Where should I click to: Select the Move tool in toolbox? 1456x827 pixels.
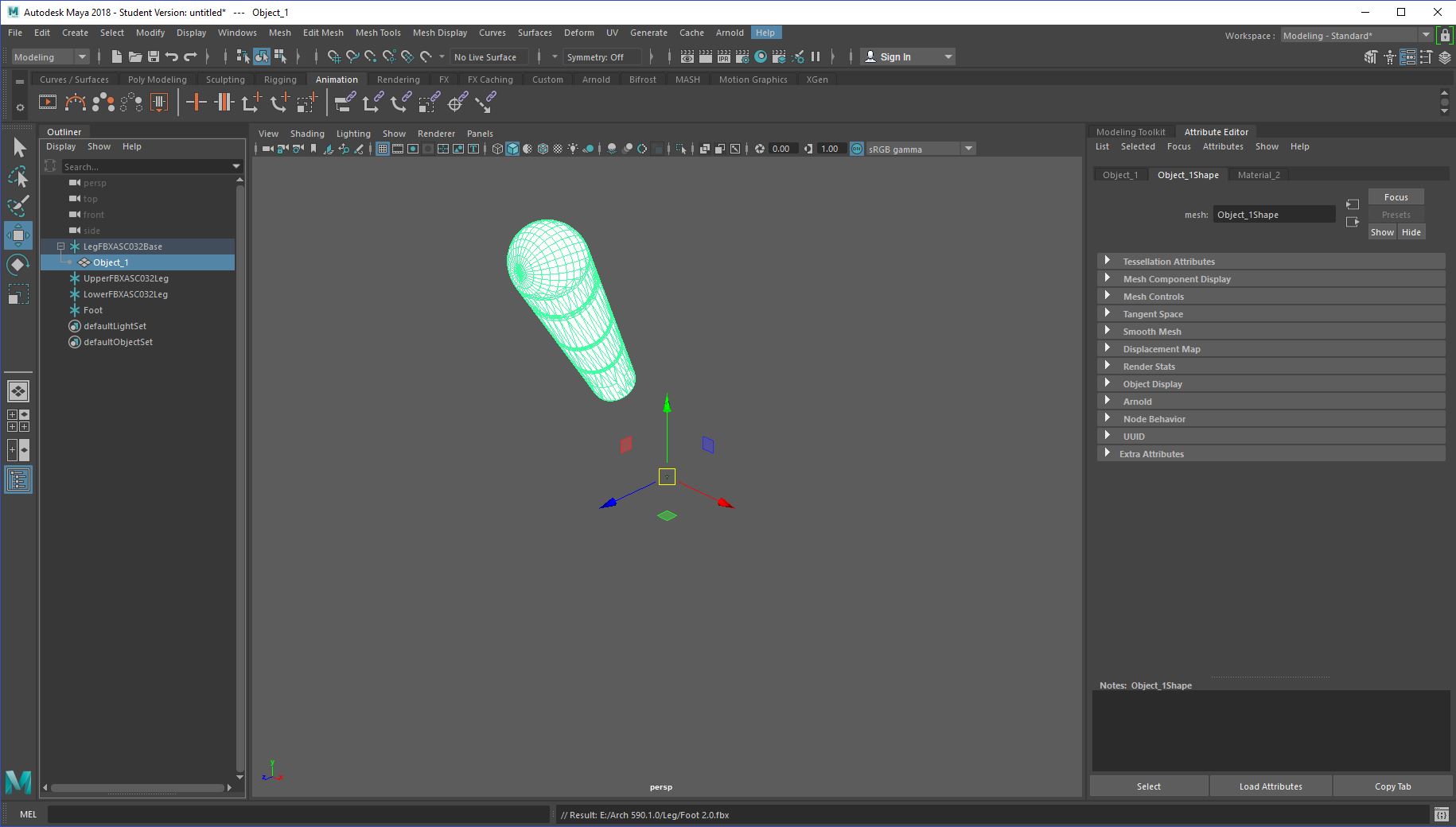[x=18, y=235]
